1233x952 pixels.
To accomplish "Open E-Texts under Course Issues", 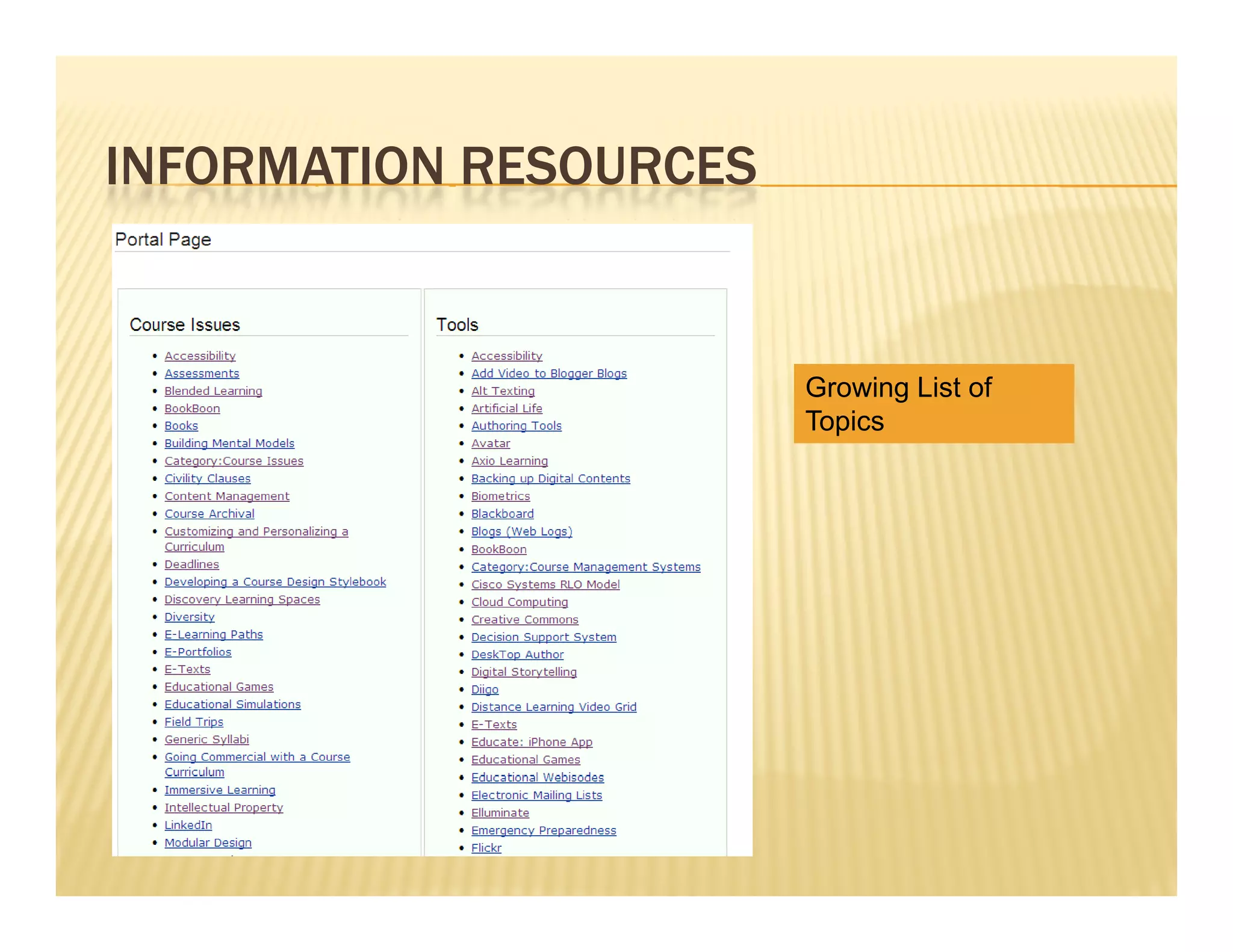I will [187, 669].
